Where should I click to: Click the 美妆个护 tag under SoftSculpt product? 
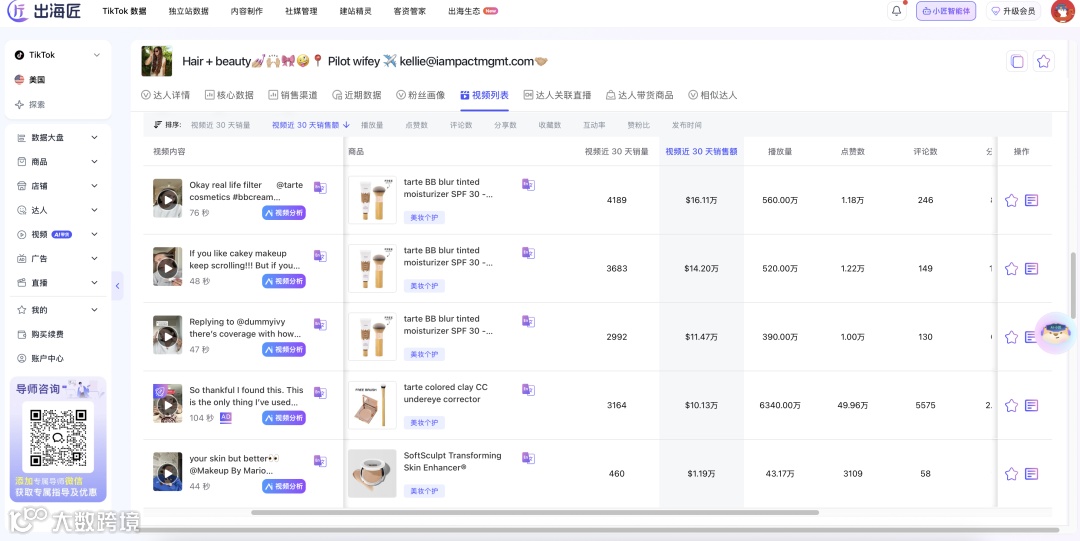(424, 491)
